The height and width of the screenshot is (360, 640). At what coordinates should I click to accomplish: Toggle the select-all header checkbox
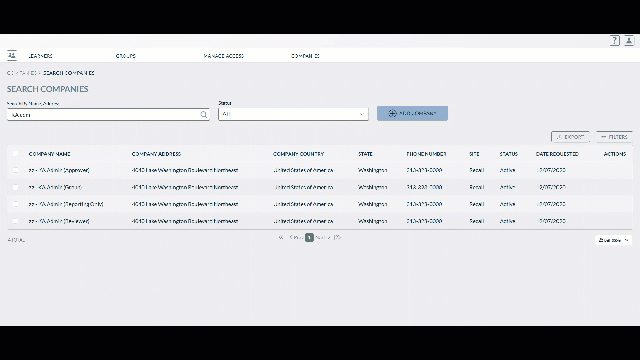(16, 154)
